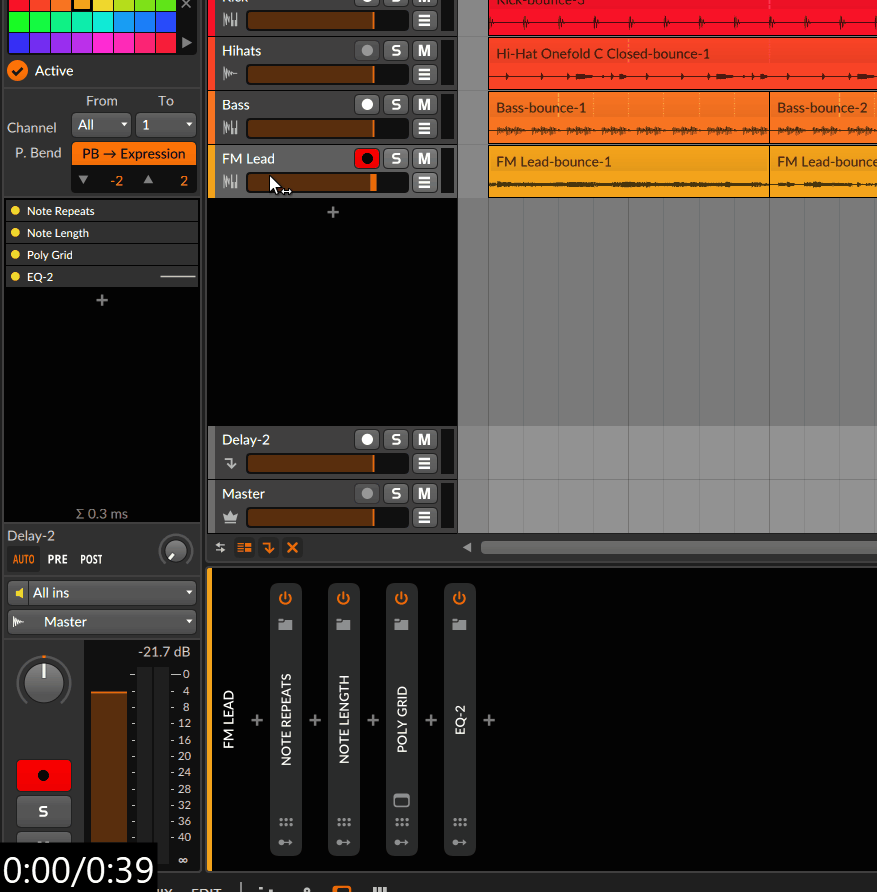This screenshot has width=877, height=892.
Task: Open the 'All ins' input dropdown
Action: coord(102,593)
